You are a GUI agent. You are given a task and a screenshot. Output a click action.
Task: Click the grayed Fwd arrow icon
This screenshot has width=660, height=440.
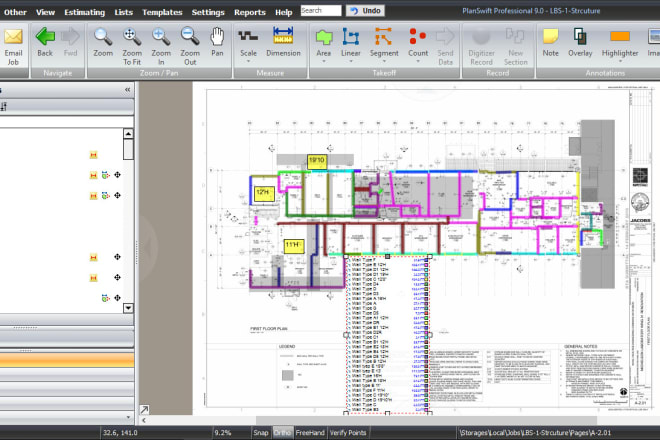pyautogui.click(x=70, y=37)
